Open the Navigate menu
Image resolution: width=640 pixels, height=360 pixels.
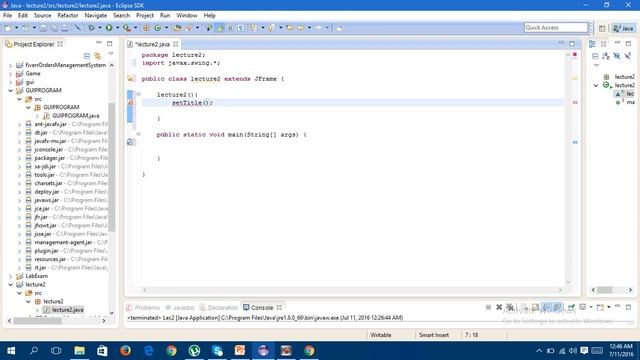click(96, 16)
